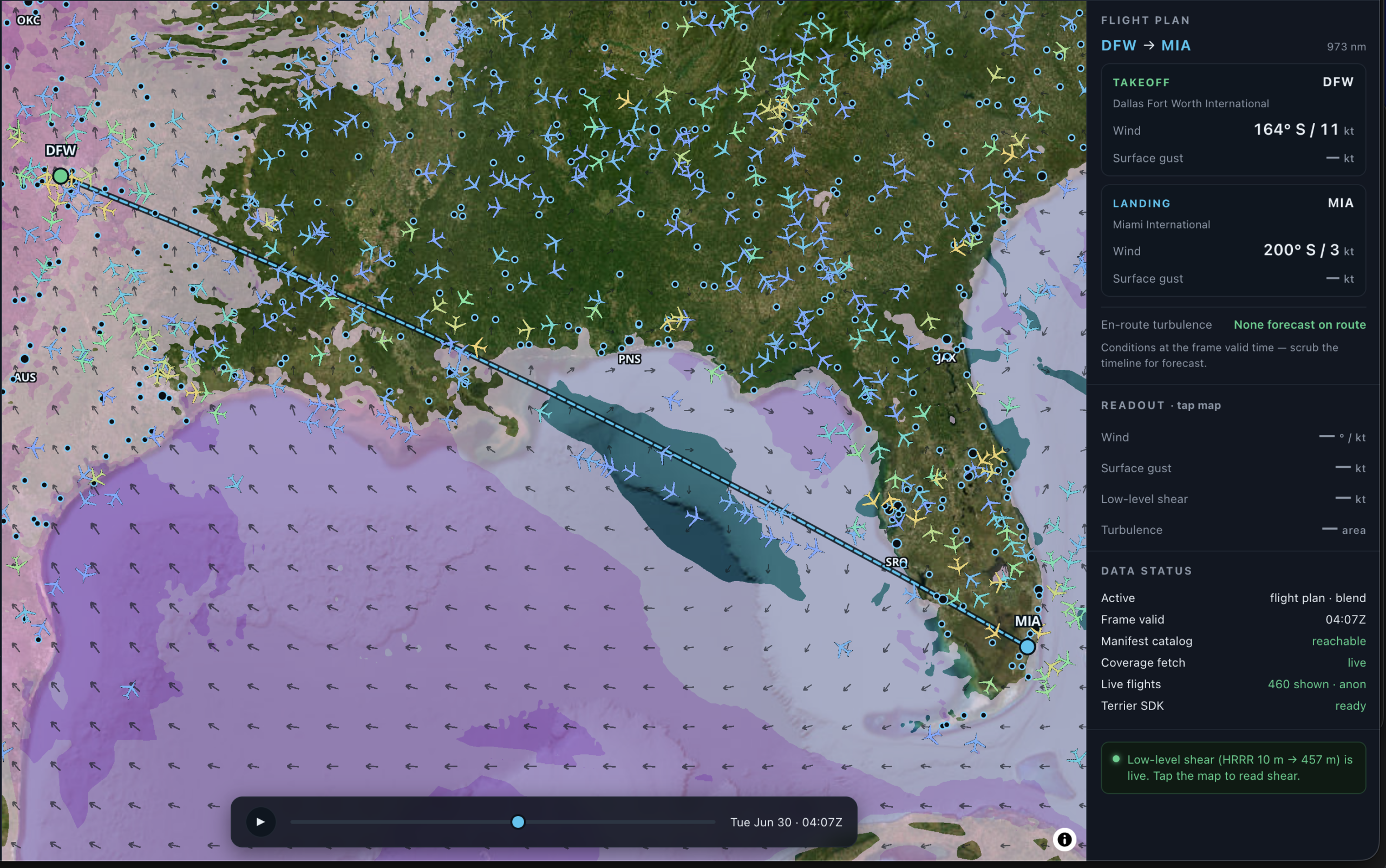The image size is (1386, 868).
Task: Select the blue MIA arrival marker
Action: pos(1027,647)
